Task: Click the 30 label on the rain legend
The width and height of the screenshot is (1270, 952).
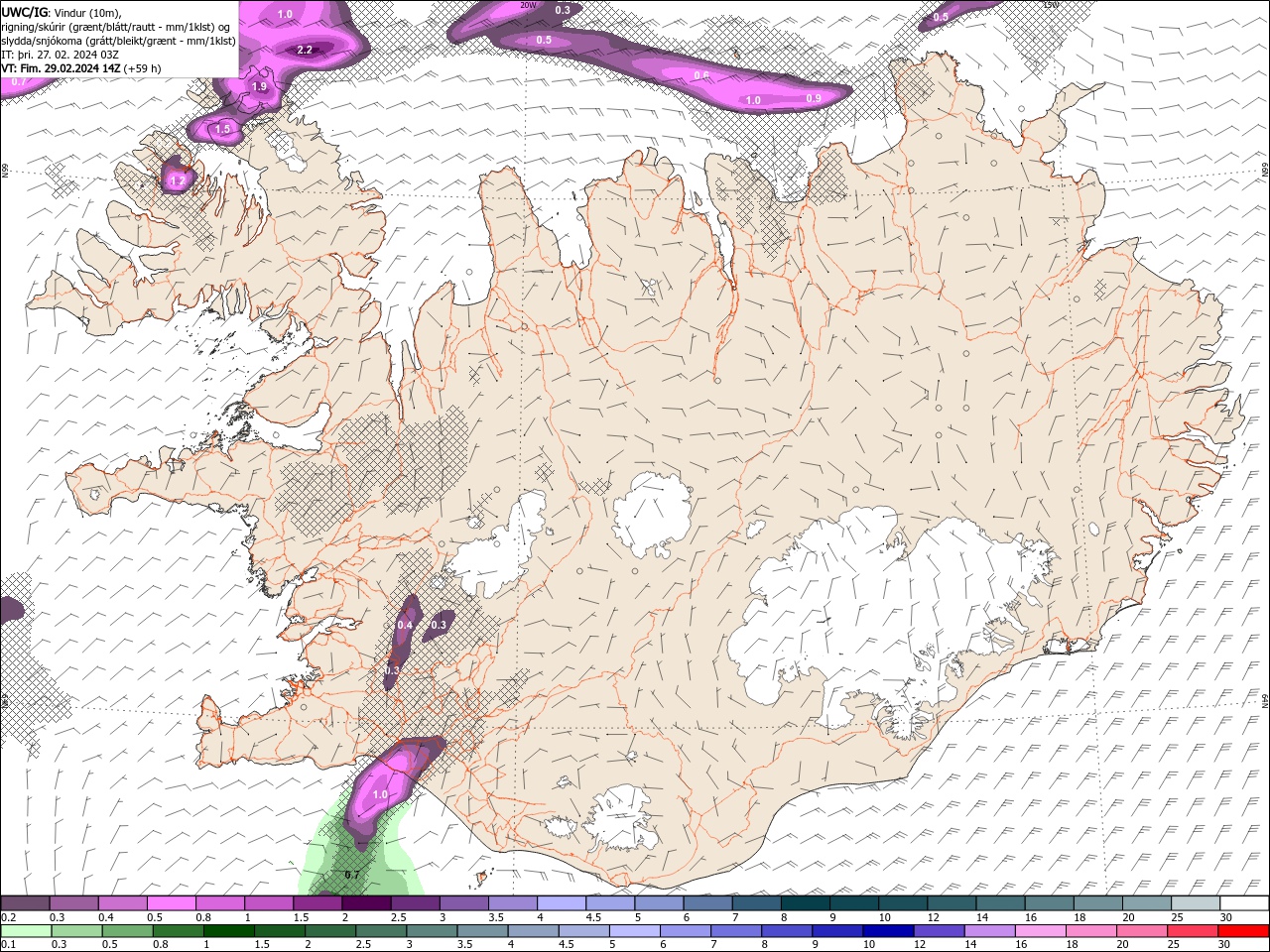Action: [1226, 945]
